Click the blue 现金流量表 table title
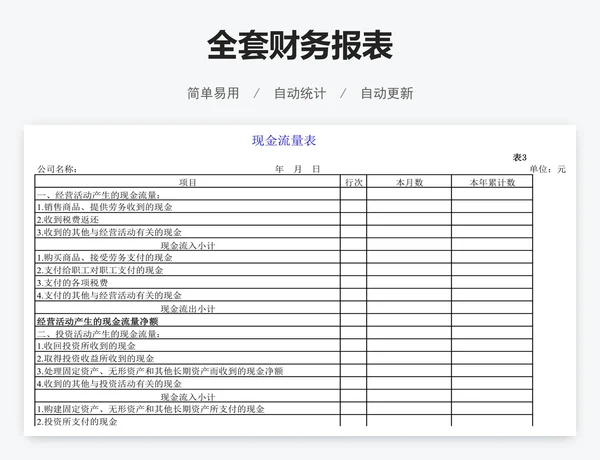This screenshot has height=460, width=600. (x=284, y=140)
